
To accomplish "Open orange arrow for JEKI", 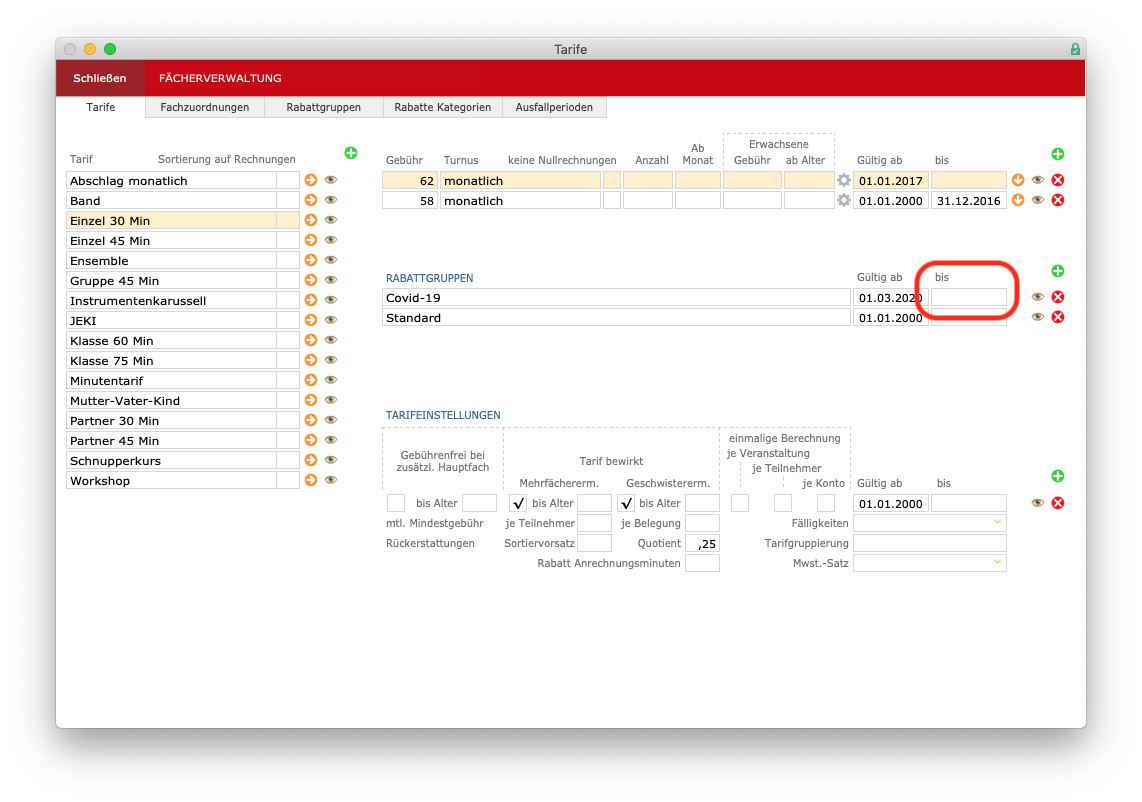I will click(x=311, y=320).
